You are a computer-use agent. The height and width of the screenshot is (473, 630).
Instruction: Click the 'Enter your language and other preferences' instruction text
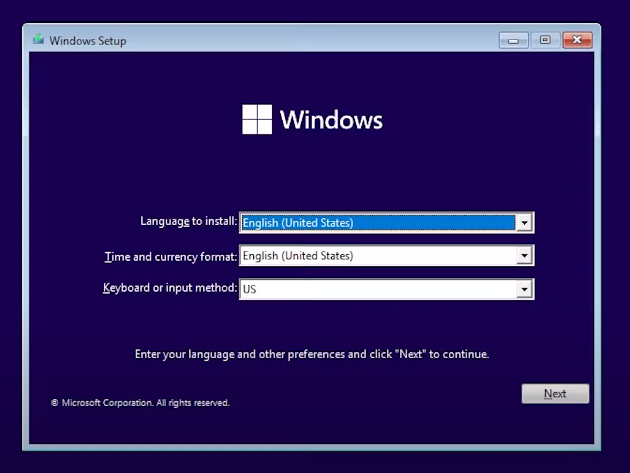(x=312, y=354)
